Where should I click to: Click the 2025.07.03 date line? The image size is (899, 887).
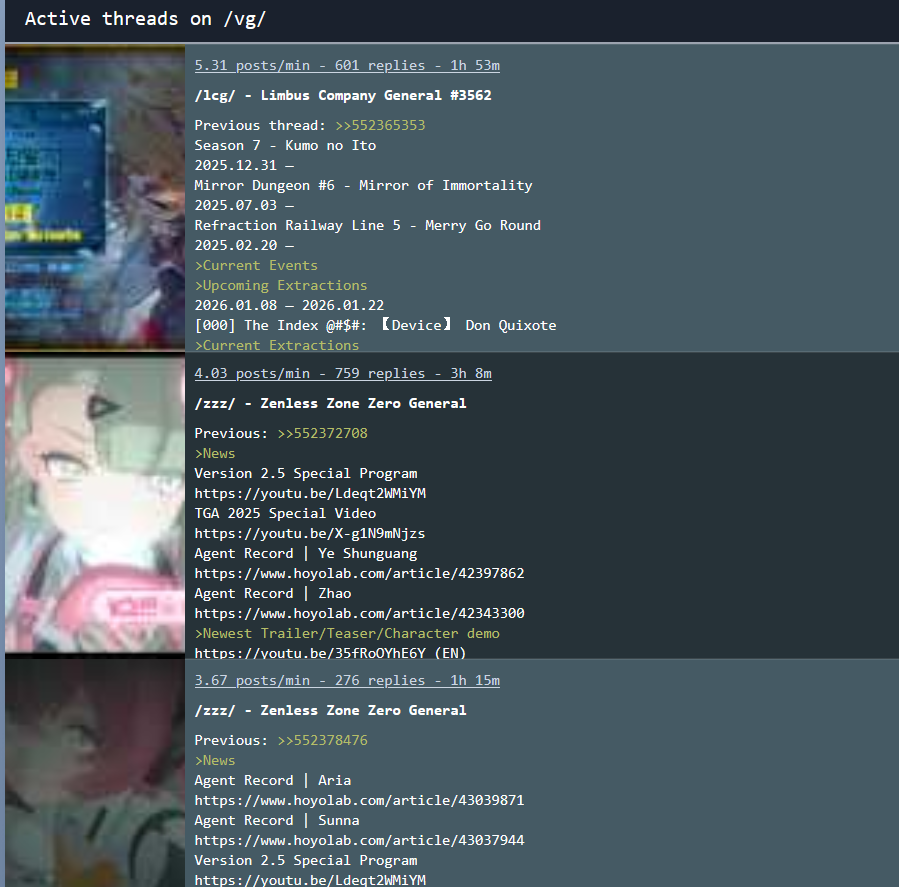pos(244,205)
